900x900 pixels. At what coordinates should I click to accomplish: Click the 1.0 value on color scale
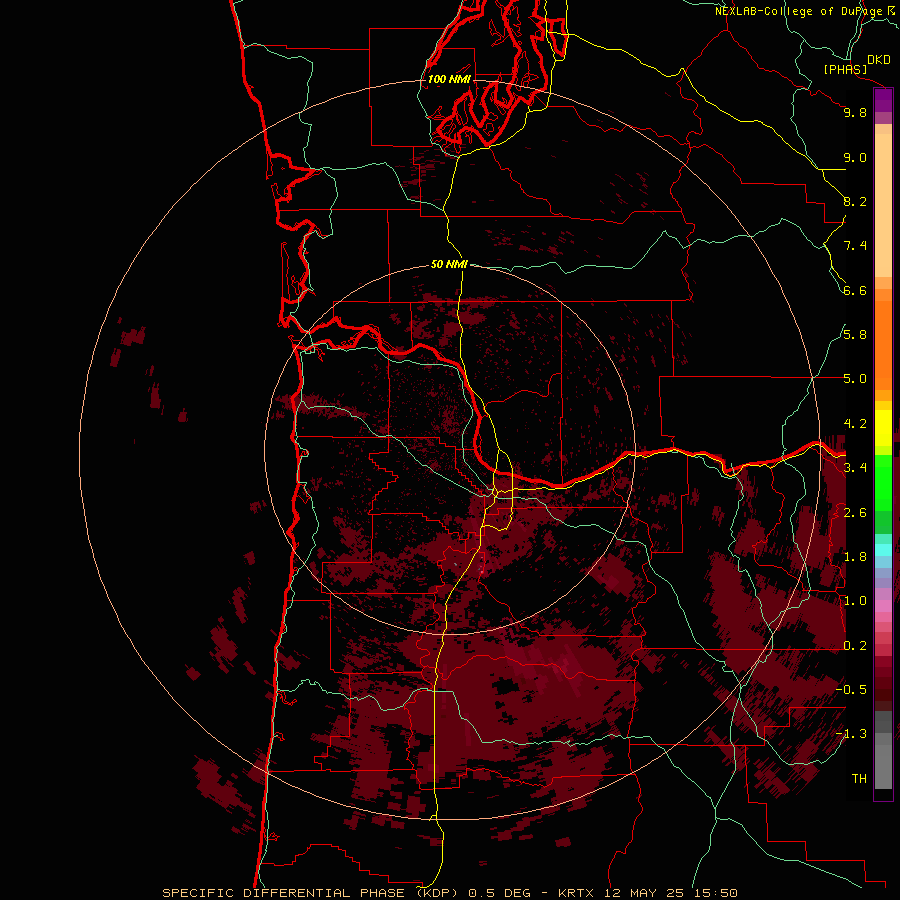pos(855,601)
